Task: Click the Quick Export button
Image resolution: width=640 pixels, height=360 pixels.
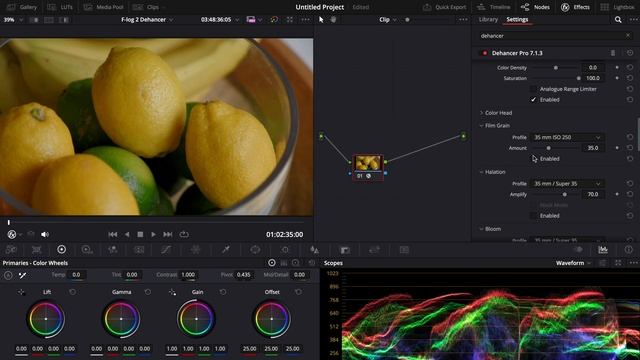Action: click(444, 7)
